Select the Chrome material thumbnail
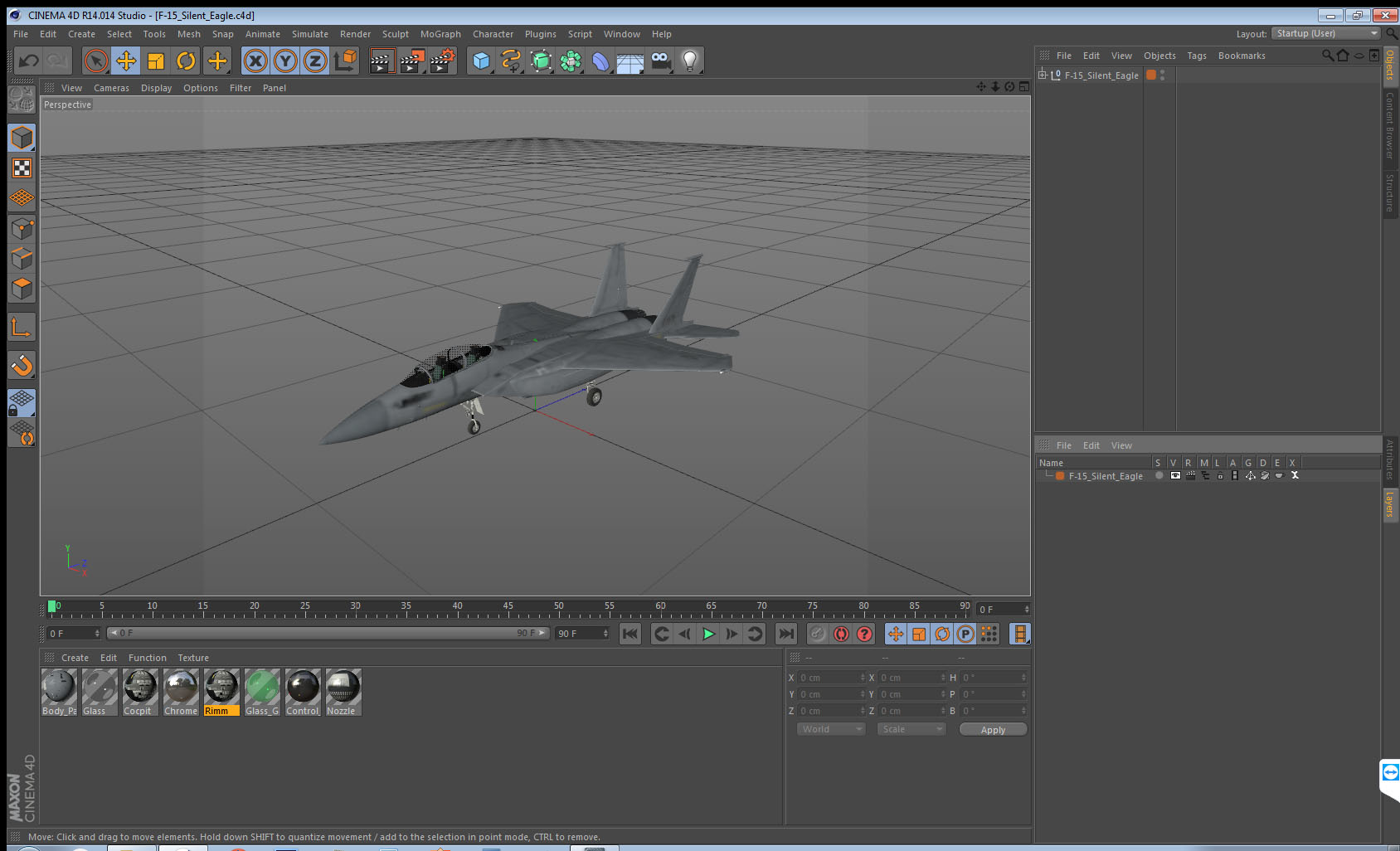 (181, 692)
